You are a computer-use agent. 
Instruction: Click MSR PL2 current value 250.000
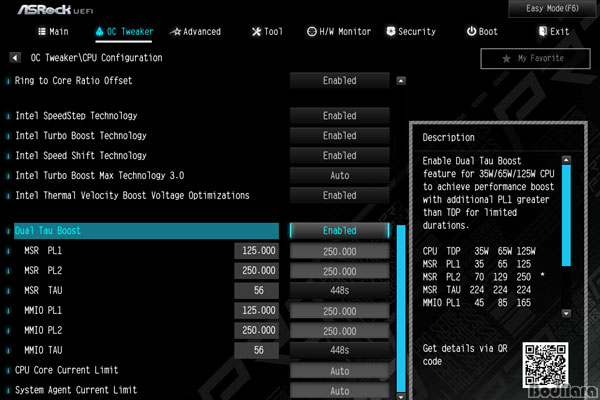(257, 271)
